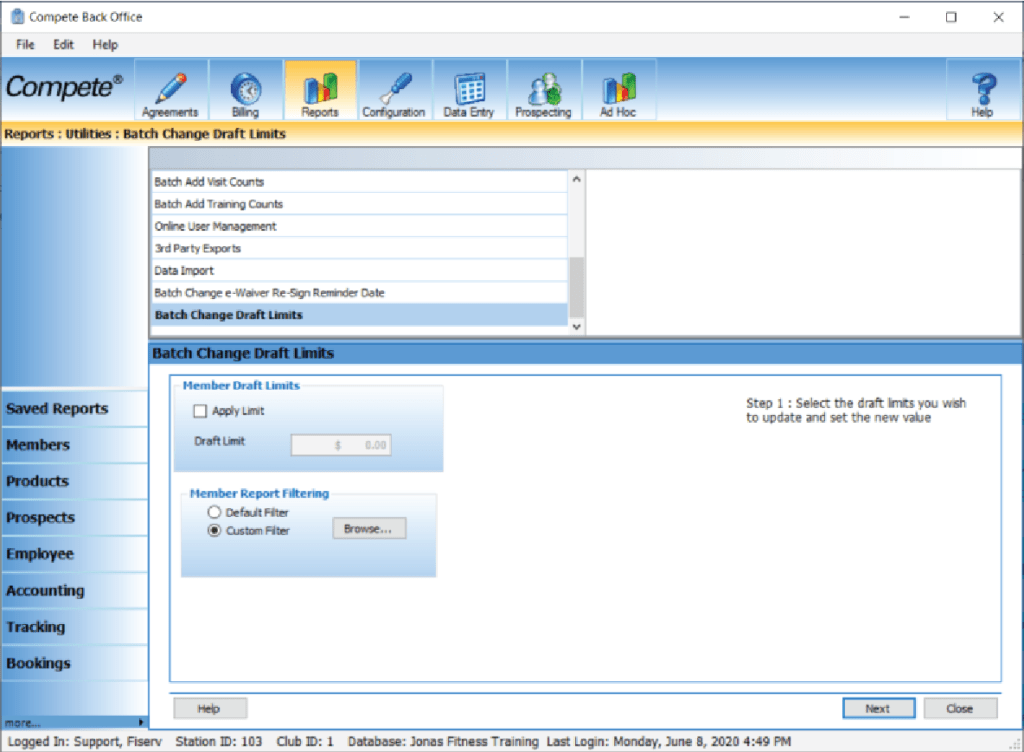Click the Browse... button
Viewport: 1024px width, 752px height.
pos(369,529)
